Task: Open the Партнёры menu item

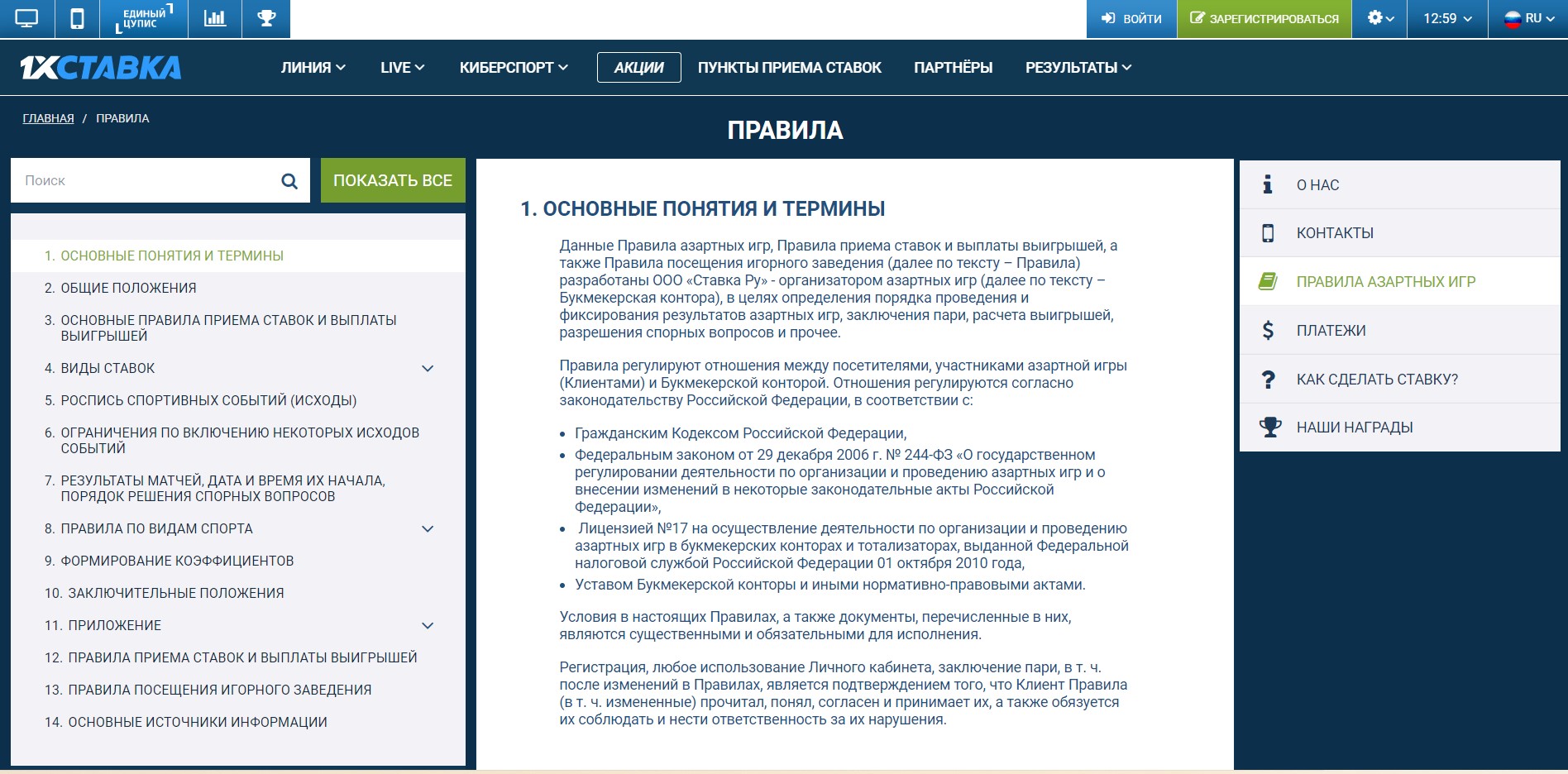Action: pyautogui.click(x=953, y=68)
